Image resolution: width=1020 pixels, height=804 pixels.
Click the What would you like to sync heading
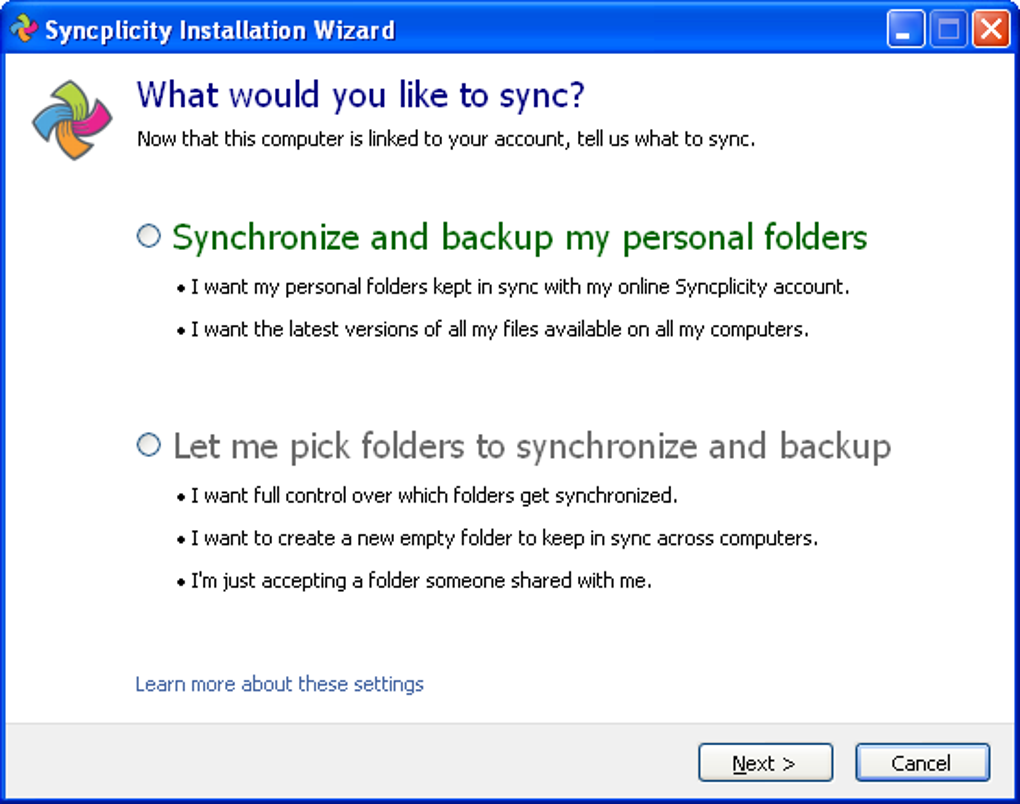point(360,96)
